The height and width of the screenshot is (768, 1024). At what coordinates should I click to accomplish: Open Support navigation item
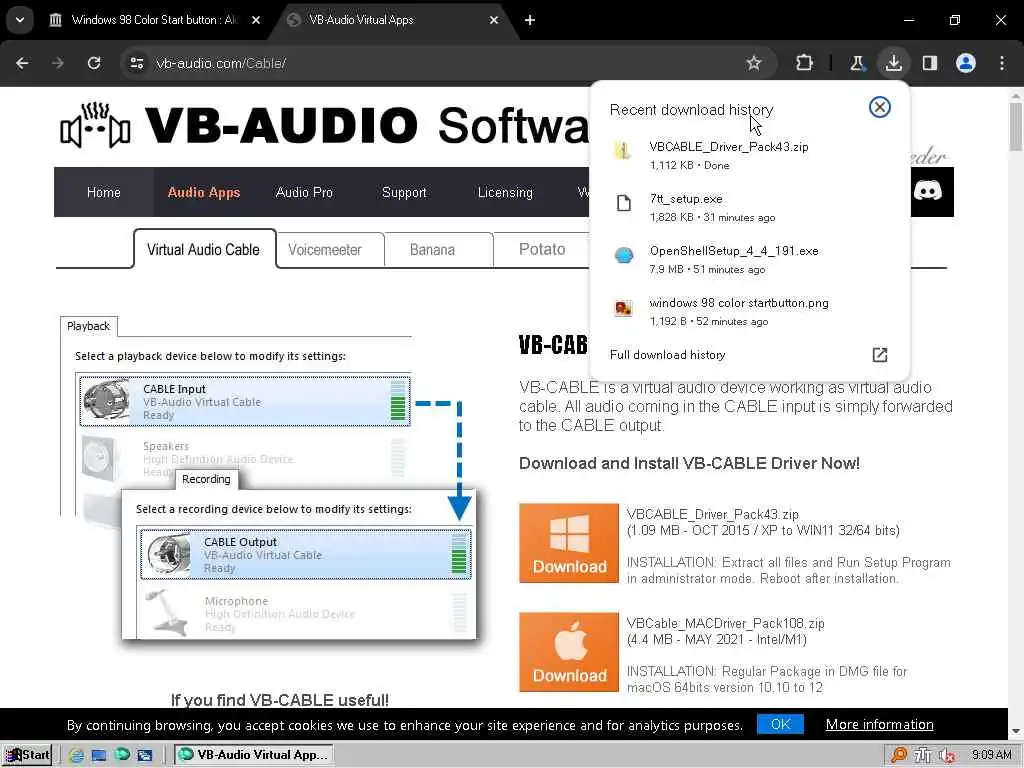tap(404, 193)
